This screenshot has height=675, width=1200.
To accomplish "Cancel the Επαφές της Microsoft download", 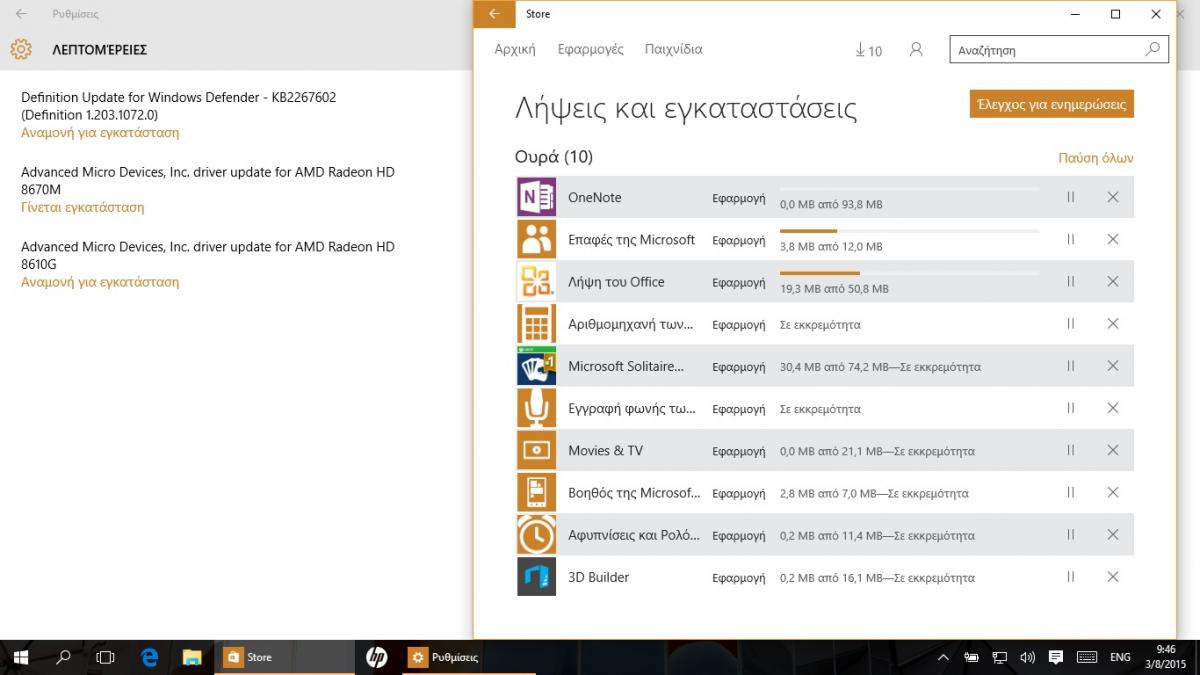I will click(x=1112, y=240).
